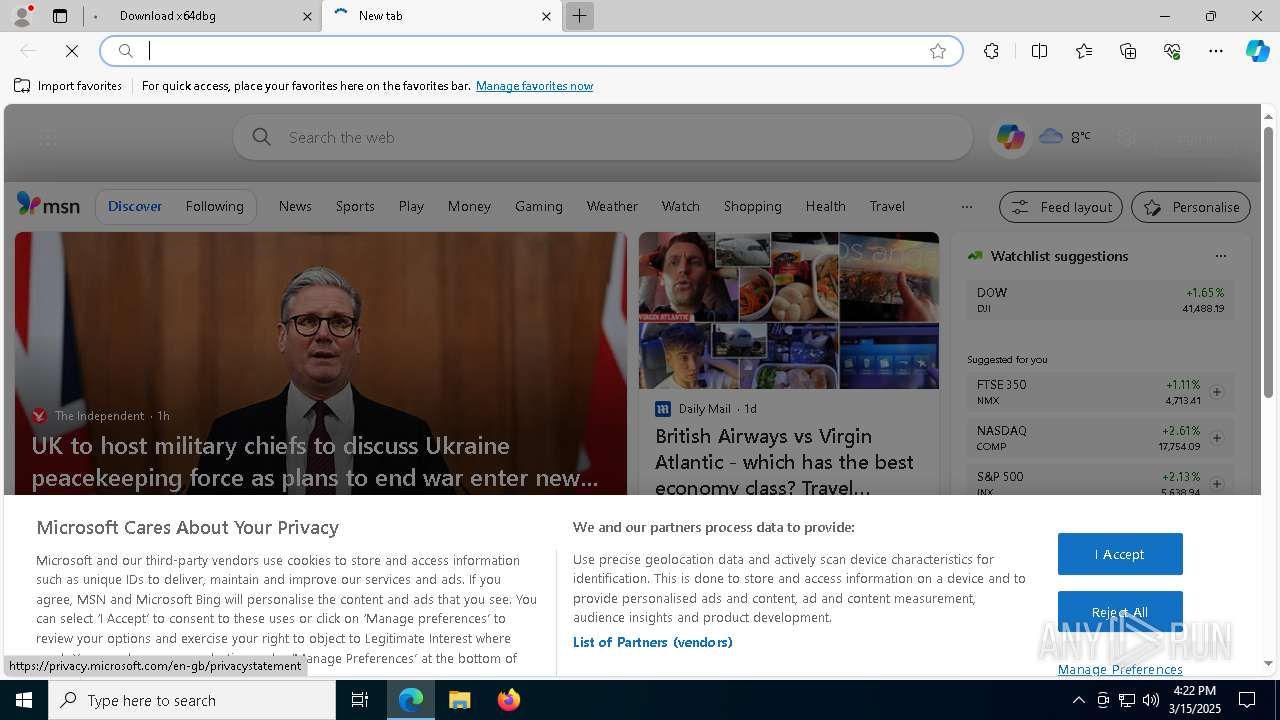Open News category
This screenshot has height=720, width=1280.
295,206
